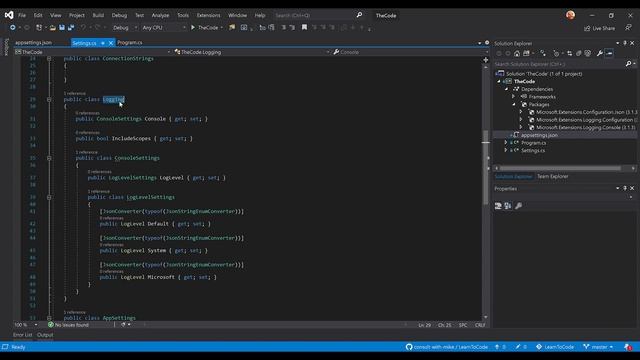640x360 pixels.
Task: Click the Property Pages wrench in Properties panel
Action: (x=518, y=206)
